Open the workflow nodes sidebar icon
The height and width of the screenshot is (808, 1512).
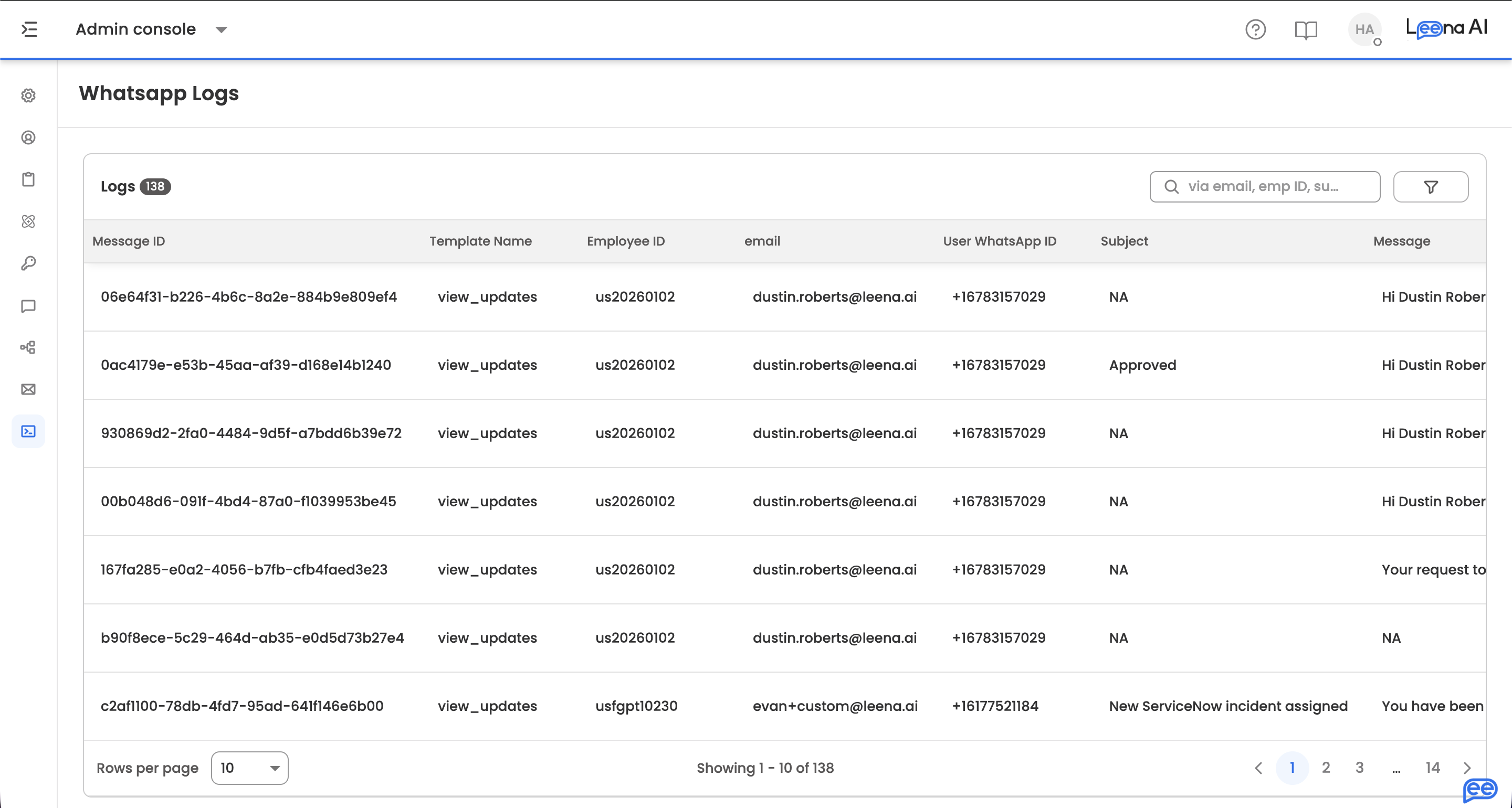(28, 347)
